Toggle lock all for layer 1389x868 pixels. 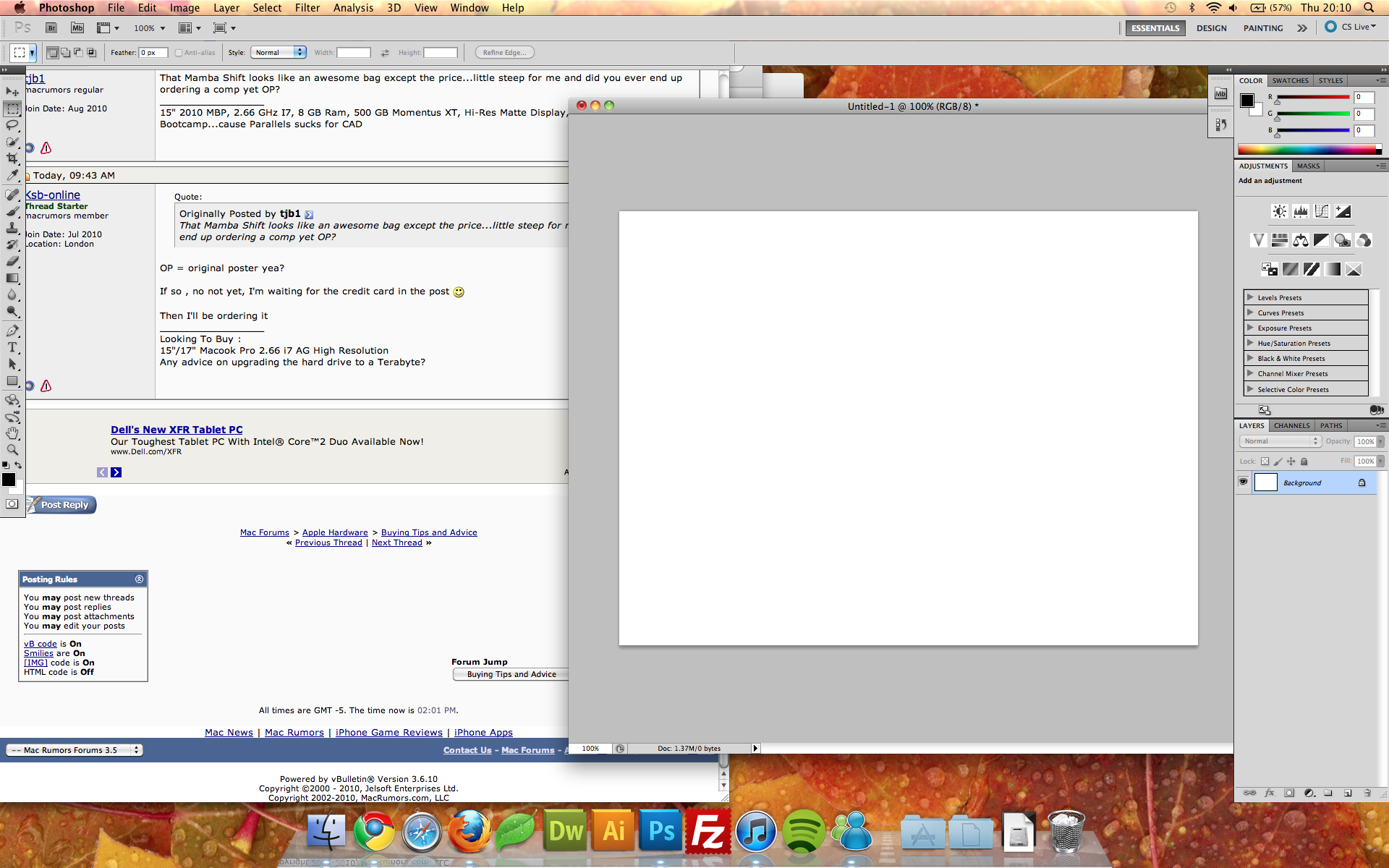pos(1304,461)
